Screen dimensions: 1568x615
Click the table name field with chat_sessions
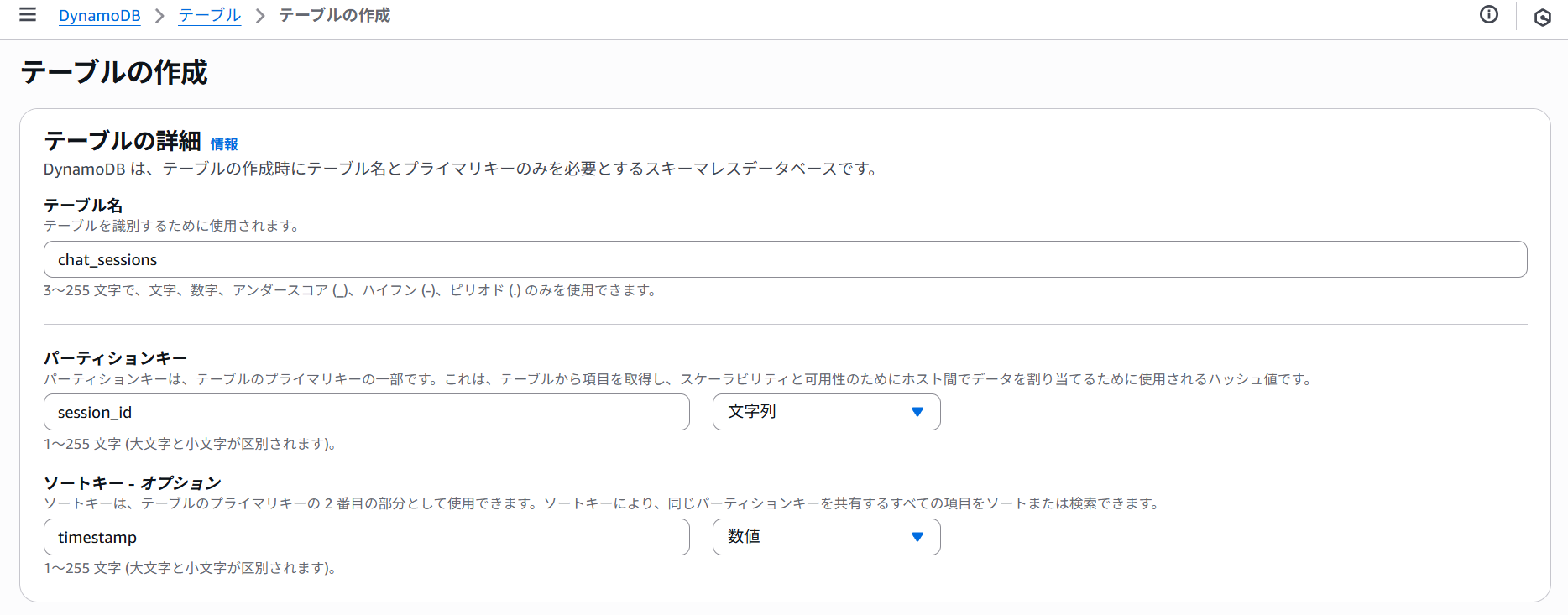point(785,259)
